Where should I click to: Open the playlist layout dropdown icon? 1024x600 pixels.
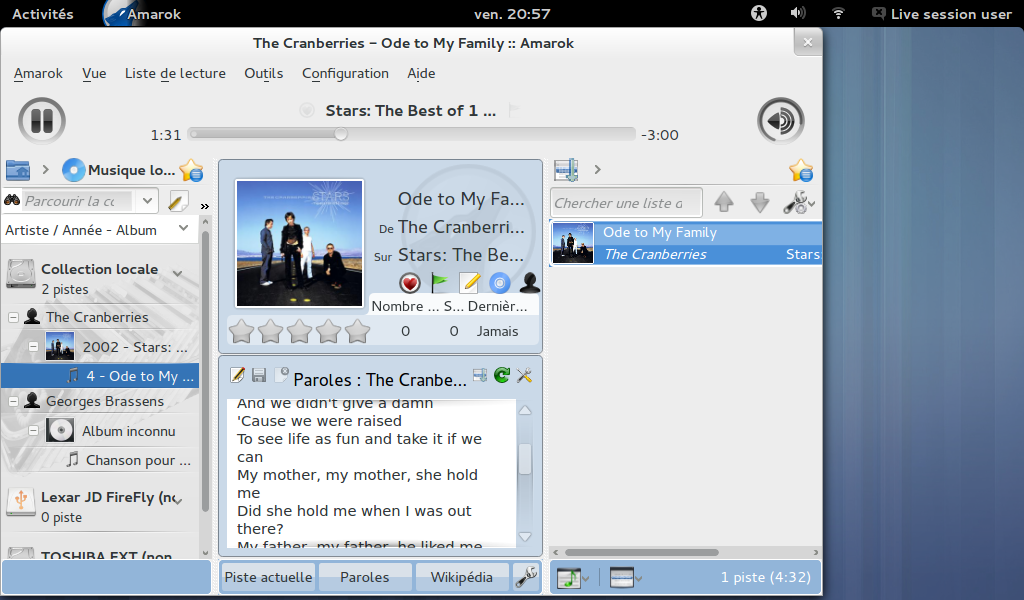(x=625, y=578)
